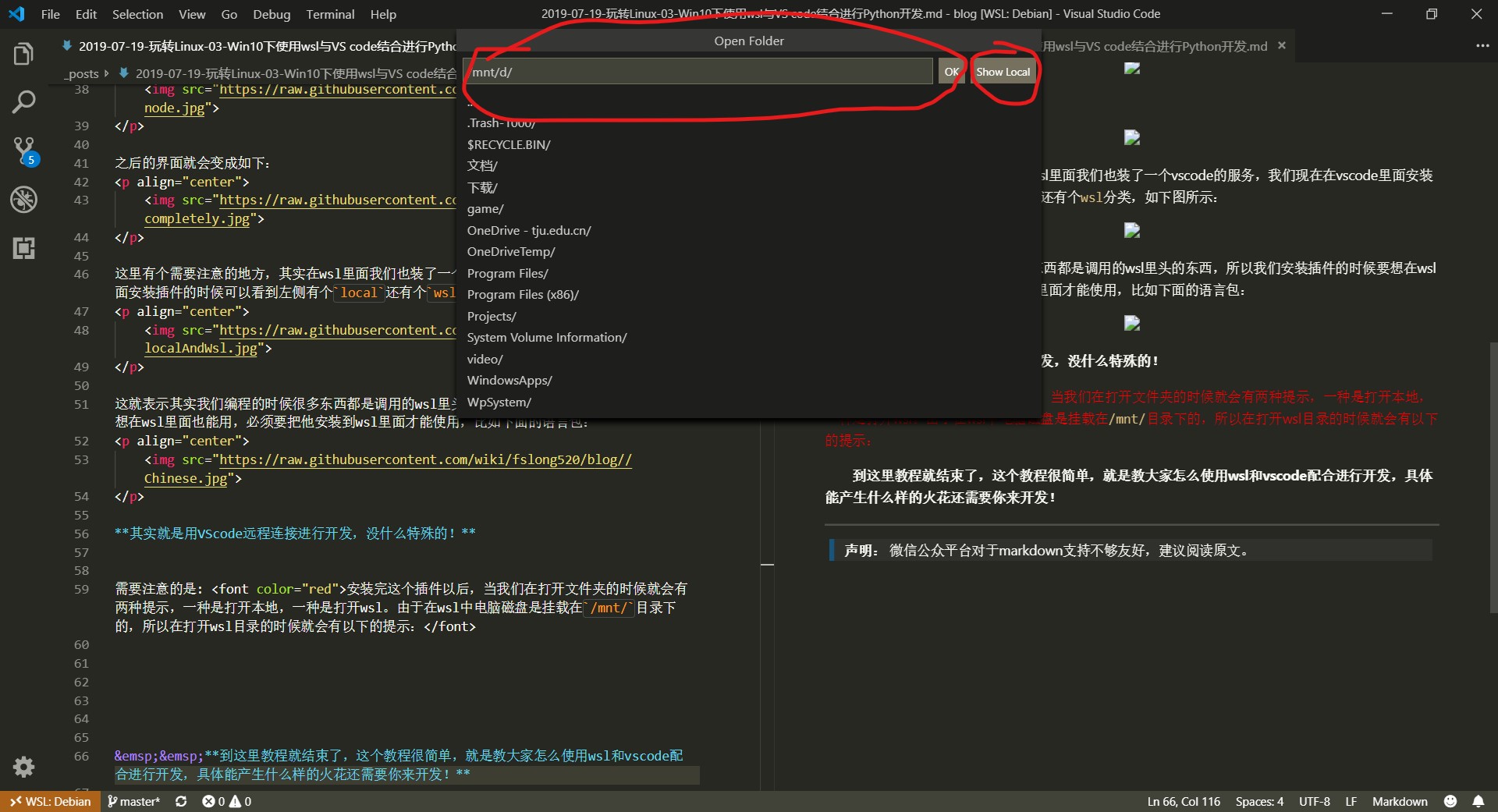This screenshot has width=1498, height=812.
Task: Open the Selection menu
Action: (x=137, y=14)
